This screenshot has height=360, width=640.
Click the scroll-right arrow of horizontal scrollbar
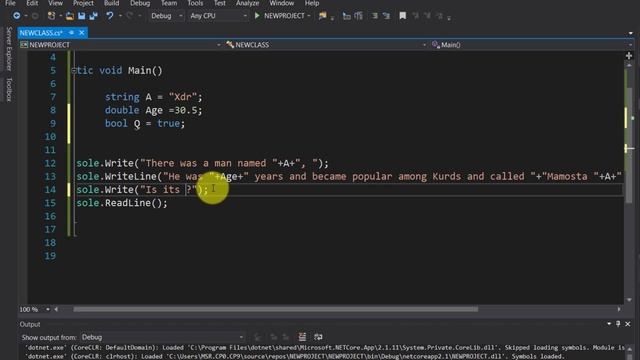(x=619, y=309)
